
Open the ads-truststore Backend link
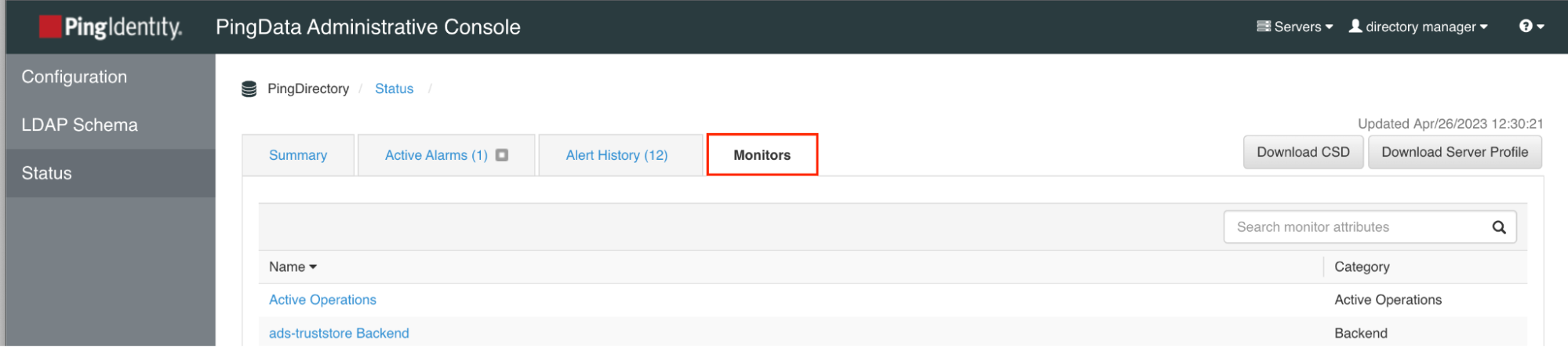(x=339, y=334)
